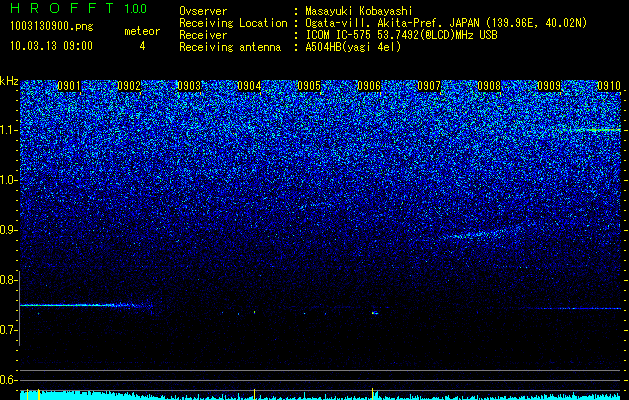Viewport: 629px width, 400px height.
Task: Click the bright signal line at 1.1 kHz near 0910
Action: tap(592, 130)
